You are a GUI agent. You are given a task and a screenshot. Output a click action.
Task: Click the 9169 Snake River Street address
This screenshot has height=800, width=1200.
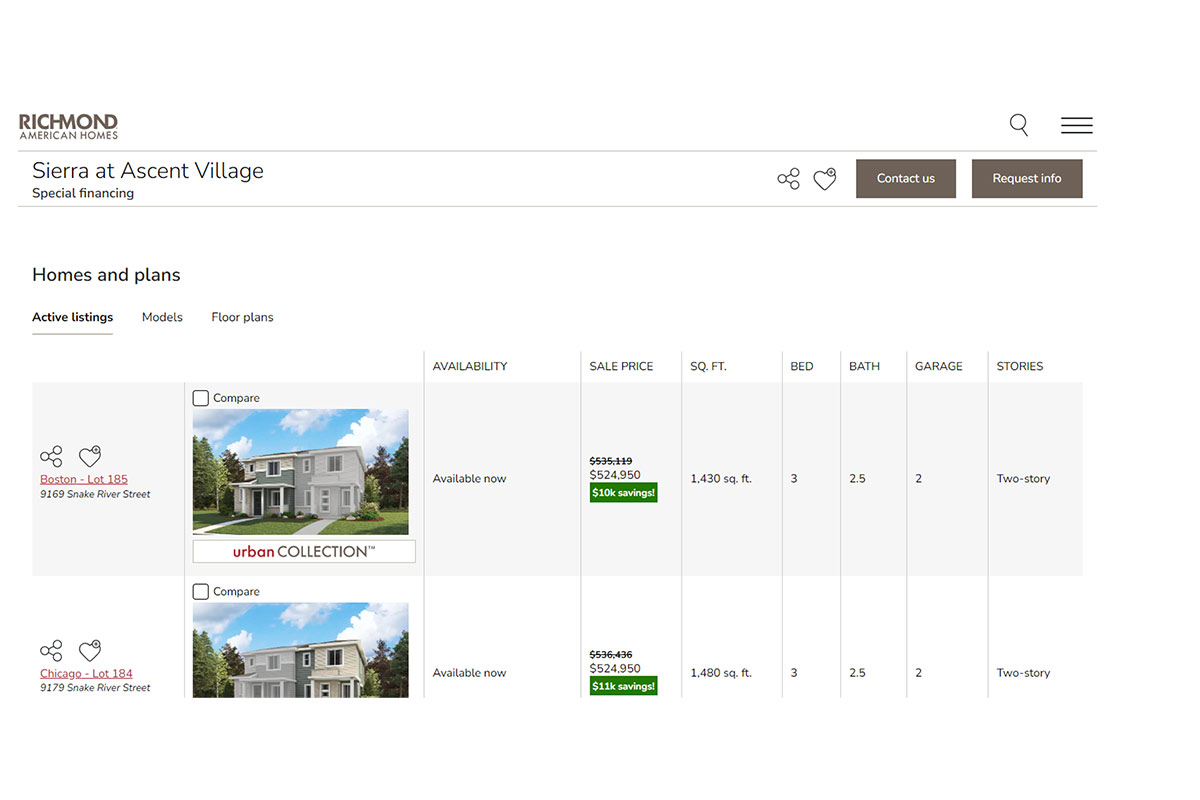tap(95, 494)
